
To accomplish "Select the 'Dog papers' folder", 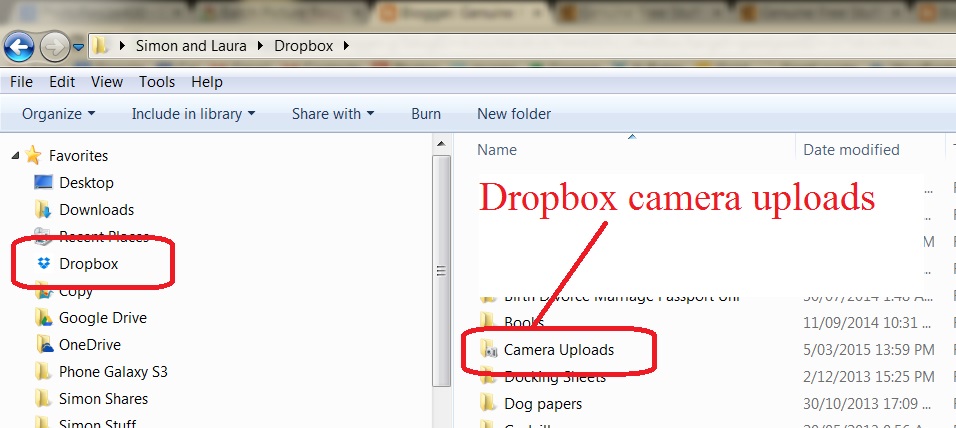I will 543,404.
